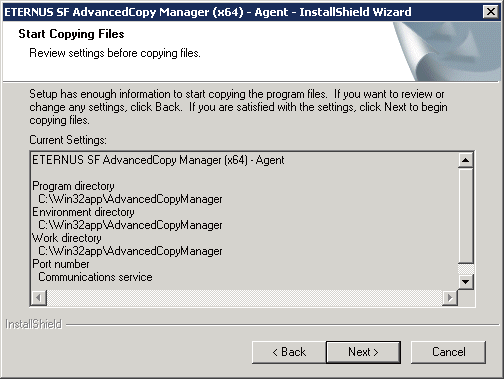Go back using the Back button
This screenshot has width=504, height=379.
289,352
